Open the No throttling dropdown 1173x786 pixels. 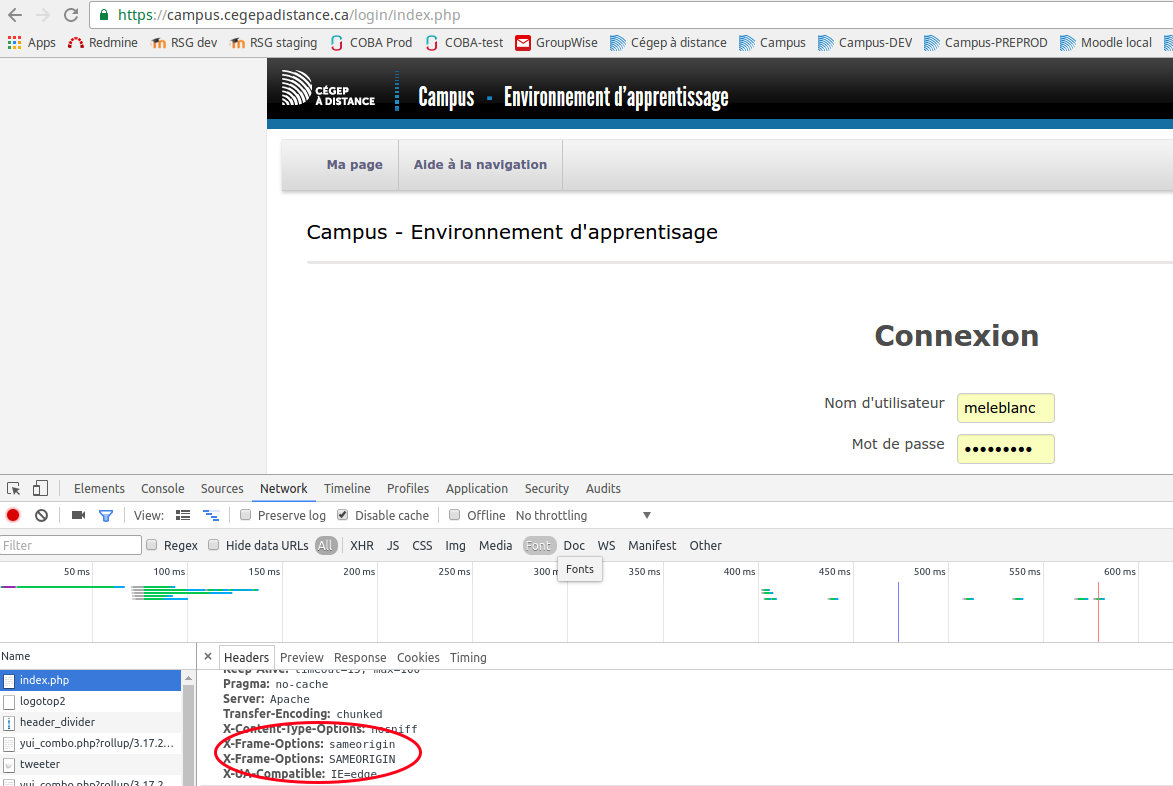click(583, 515)
